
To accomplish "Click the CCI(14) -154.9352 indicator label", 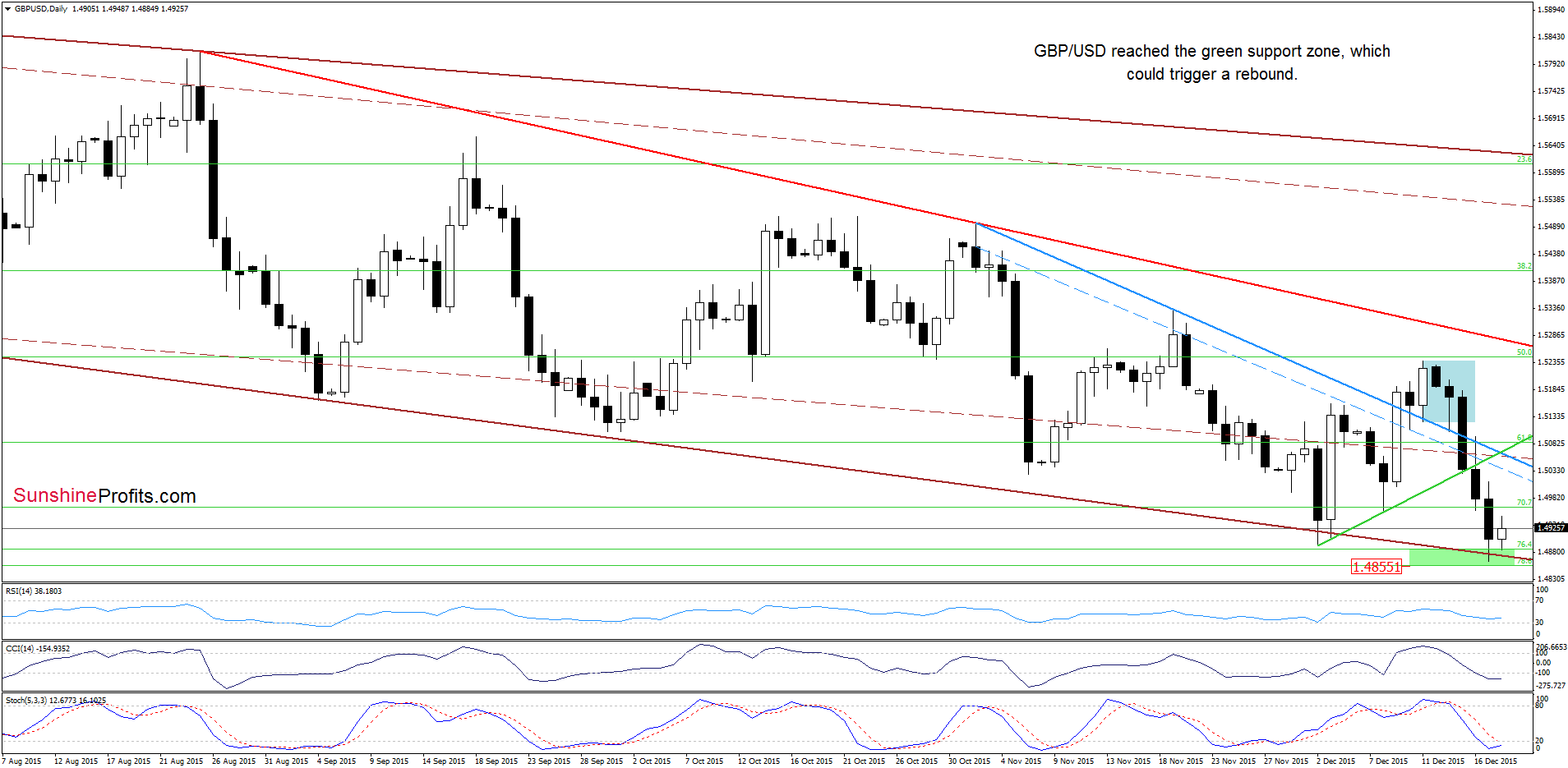I will pyautogui.click(x=38, y=649).
